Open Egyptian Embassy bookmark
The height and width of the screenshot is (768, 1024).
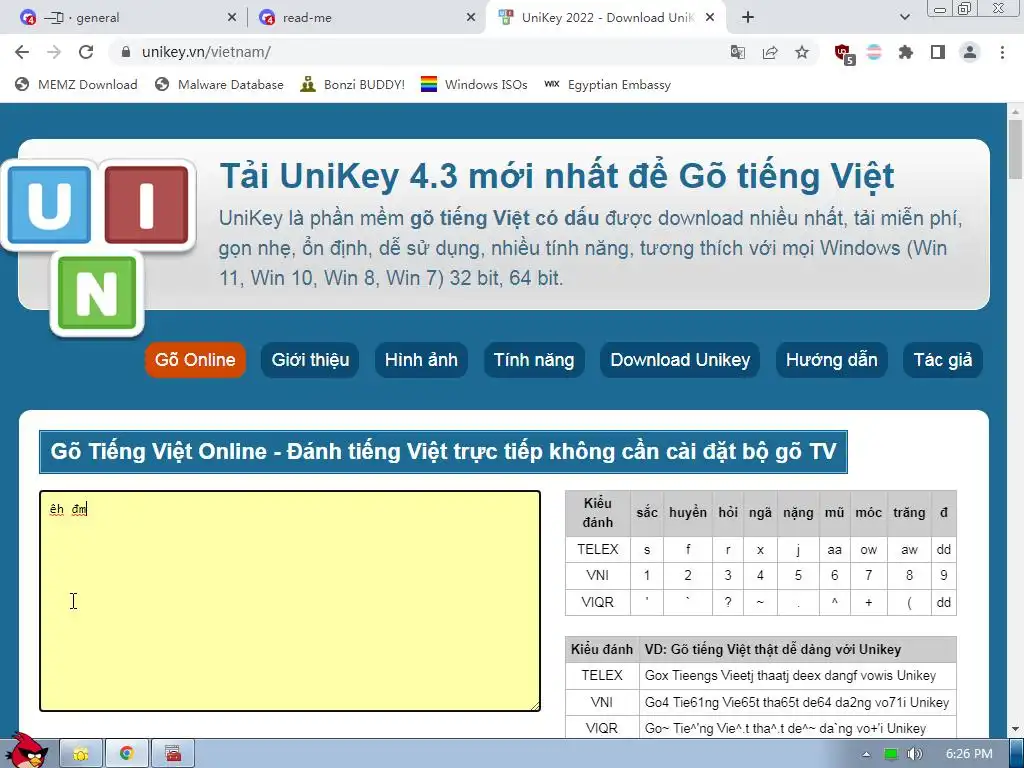point(607,84)
